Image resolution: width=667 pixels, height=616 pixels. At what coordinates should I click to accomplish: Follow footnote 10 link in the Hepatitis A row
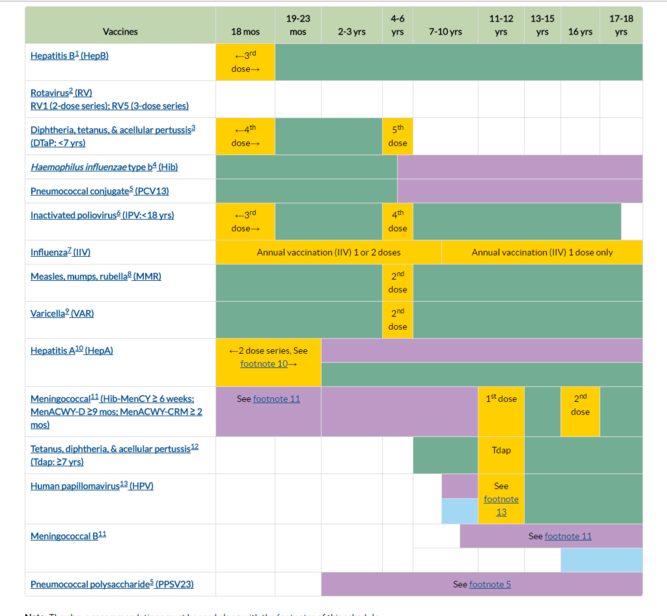click(264, 364)
